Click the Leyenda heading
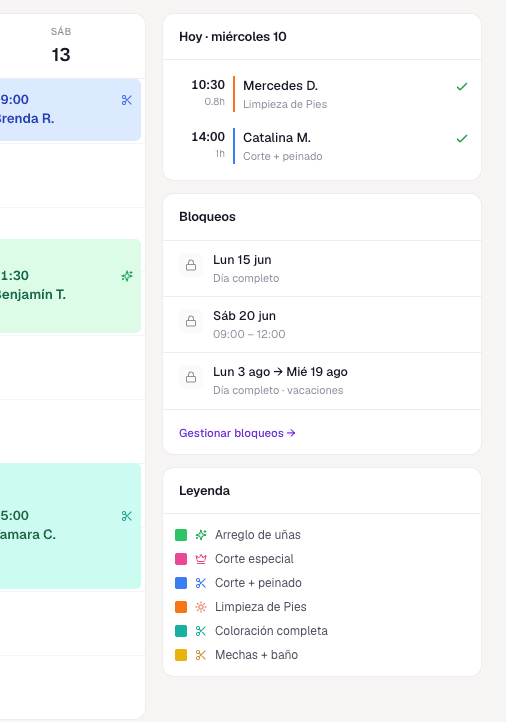Viewport: 506px width, 722px height. [204, 491]
